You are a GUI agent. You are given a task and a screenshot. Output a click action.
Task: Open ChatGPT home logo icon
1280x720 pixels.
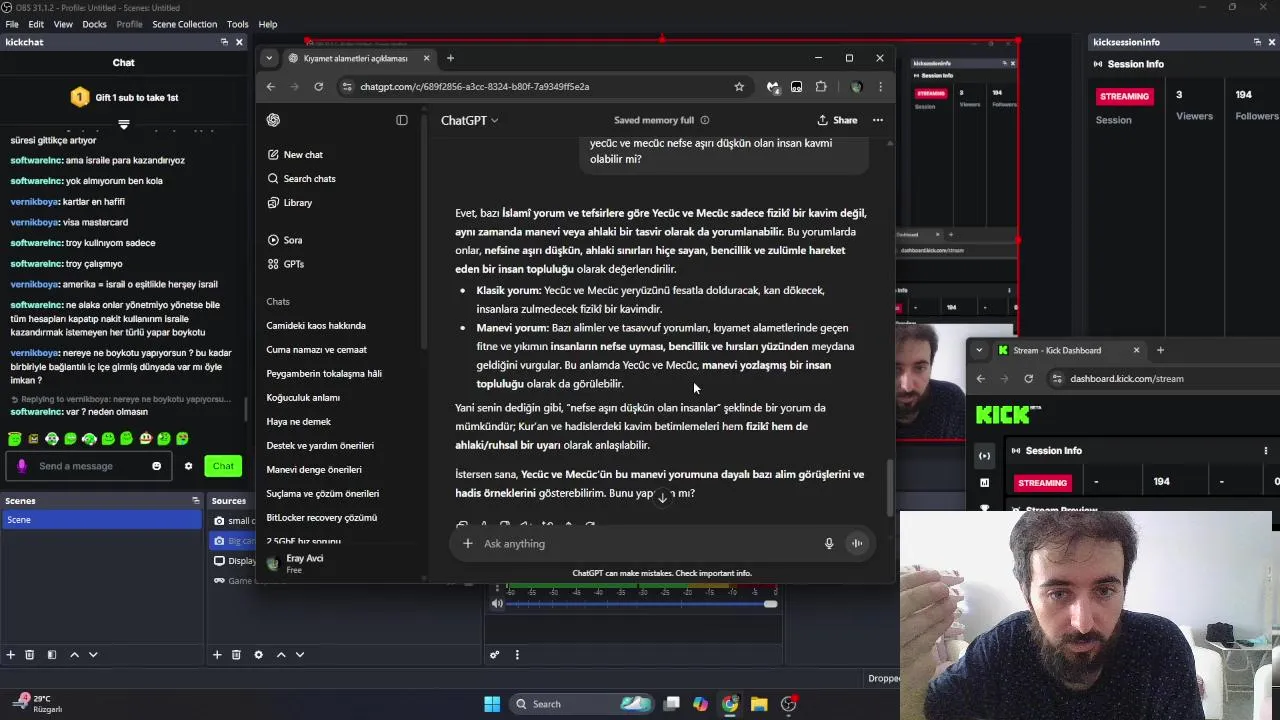(x=273, y=120)
